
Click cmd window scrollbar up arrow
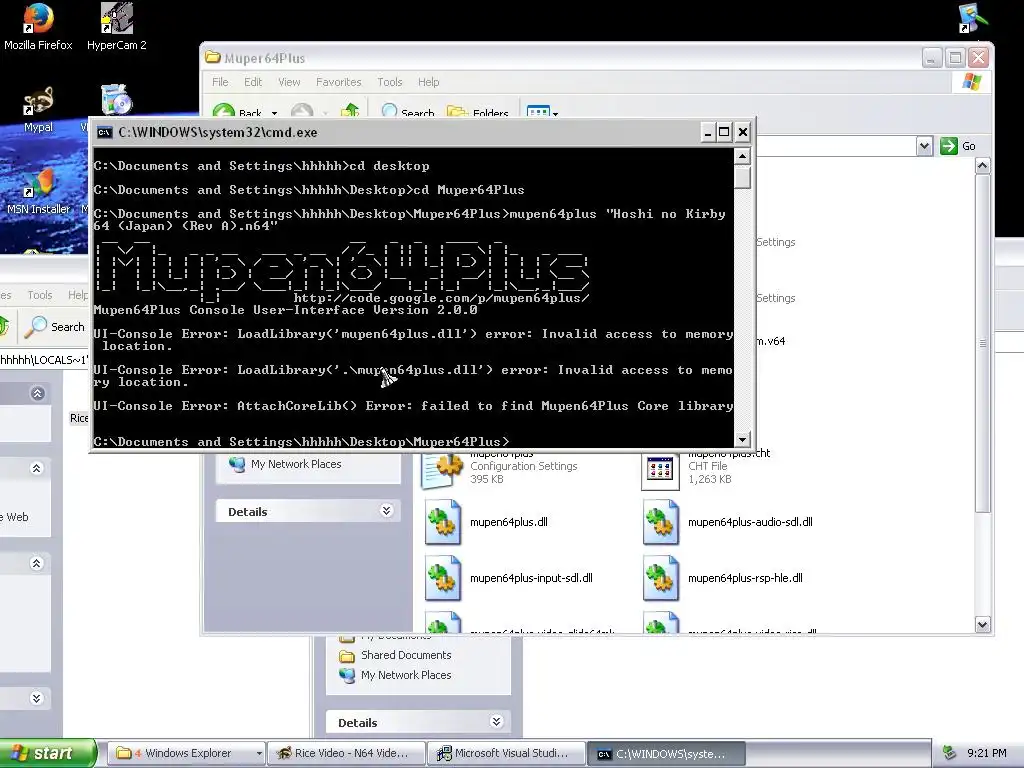tap(742, 156)
